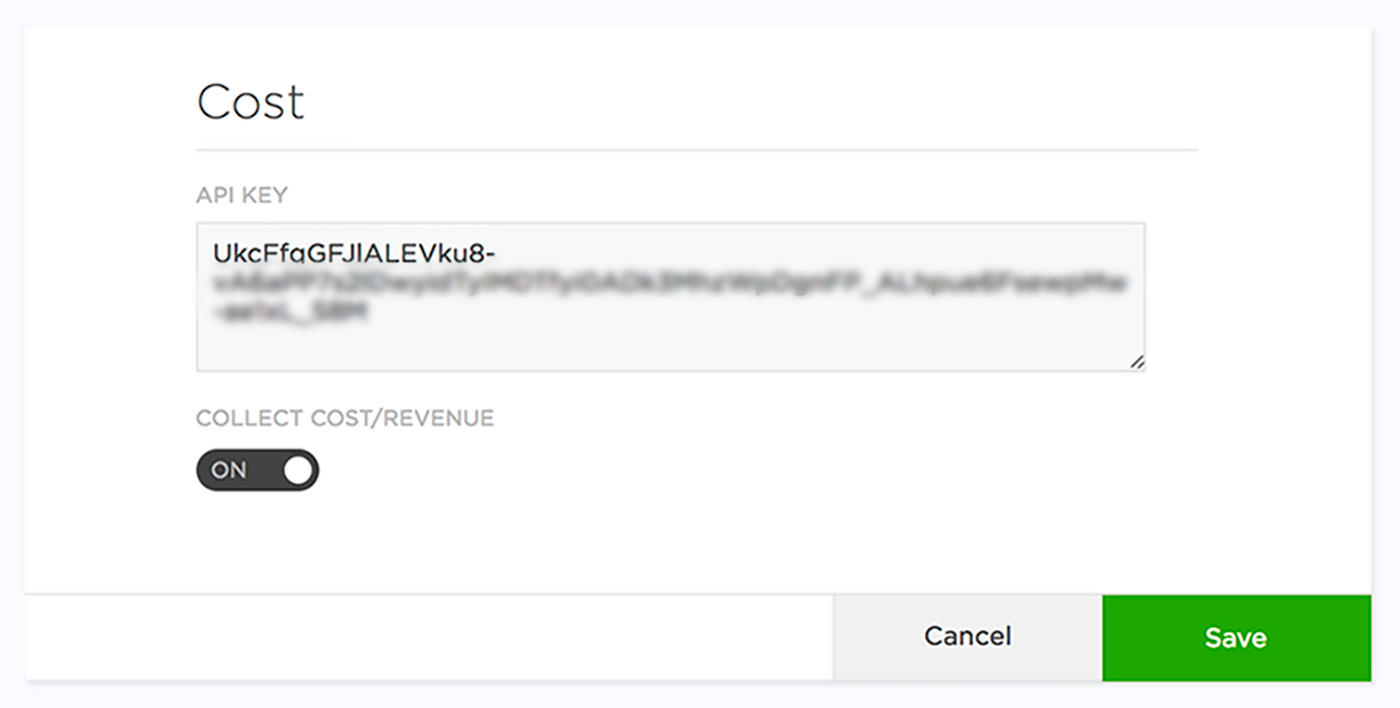The height and width of the screenshot is (708, 1400).
Task: Click the divider line under Cost heading
Action: coord(697,150)
